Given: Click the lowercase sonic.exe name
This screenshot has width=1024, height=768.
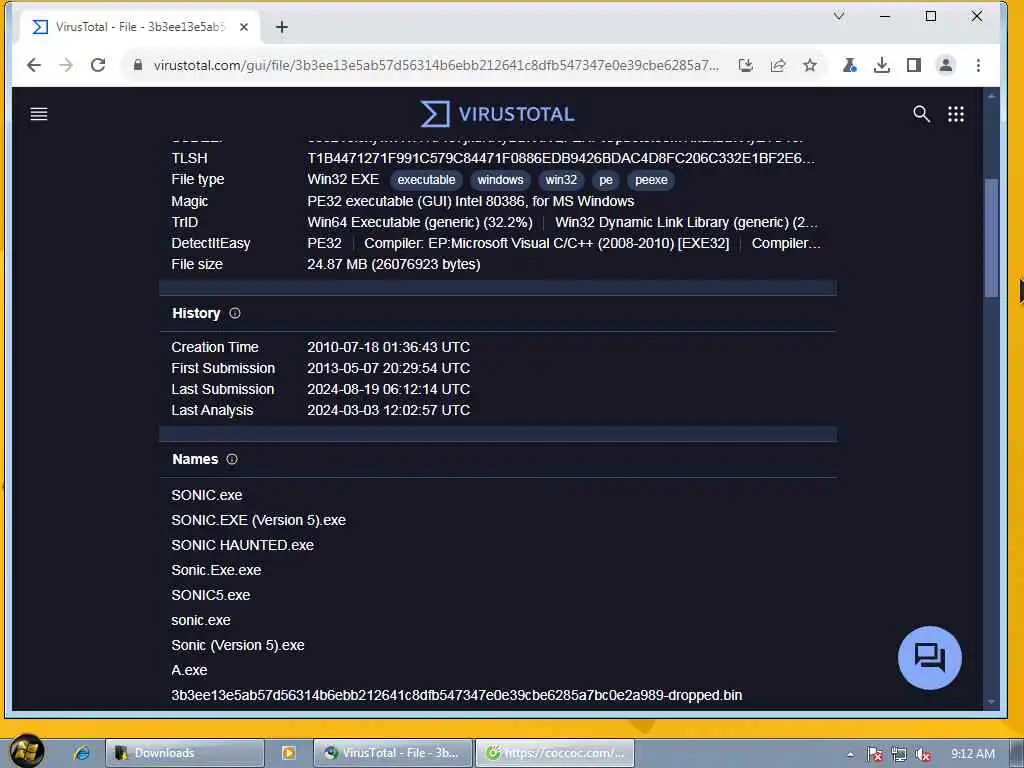Looking at the screenshot, I should point(201,620).
